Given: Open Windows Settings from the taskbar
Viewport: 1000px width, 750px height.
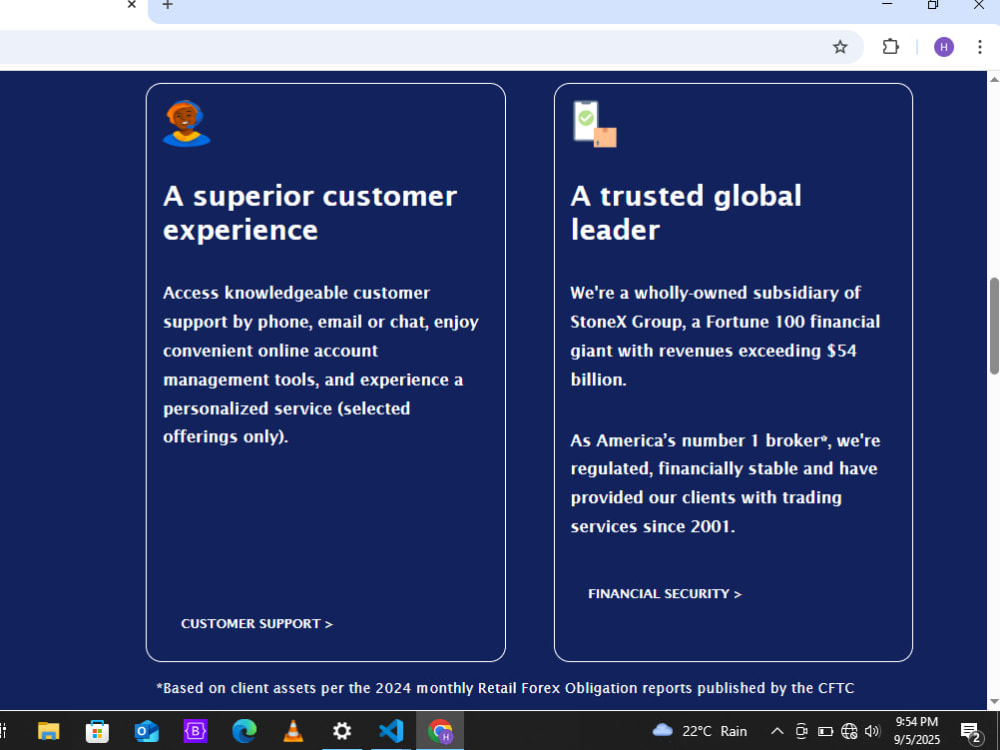Looking at the screenshot, I should tap(342, 731).
